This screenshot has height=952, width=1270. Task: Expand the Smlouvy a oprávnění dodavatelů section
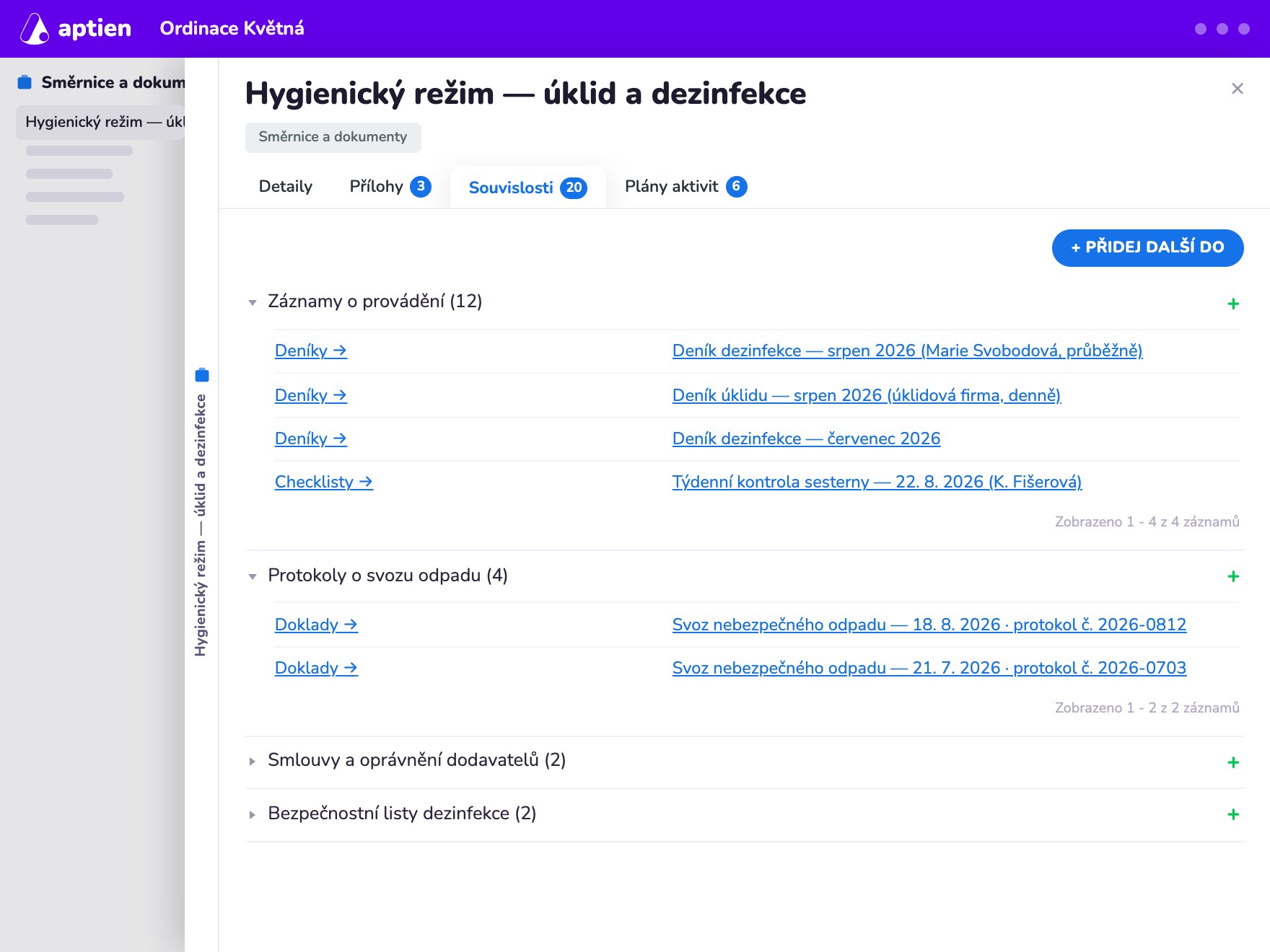point(253,761)
